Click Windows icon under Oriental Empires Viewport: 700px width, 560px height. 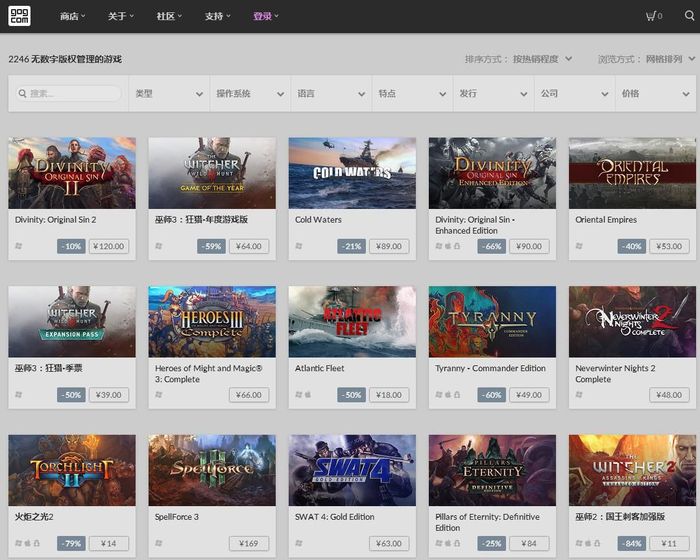click(x=579, y=246)
